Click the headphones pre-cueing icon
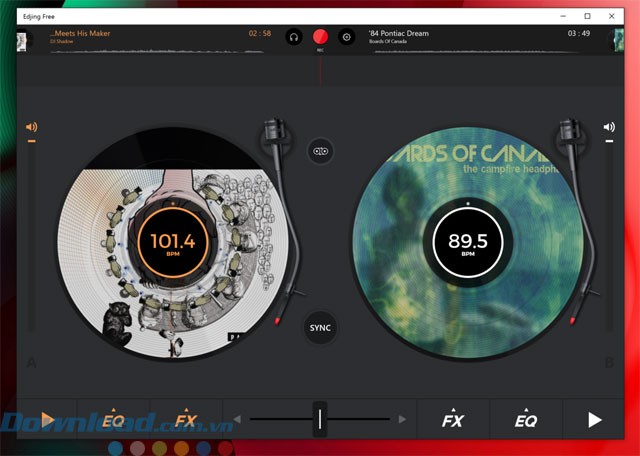640x456 pixels. click(x=294, y=37)
